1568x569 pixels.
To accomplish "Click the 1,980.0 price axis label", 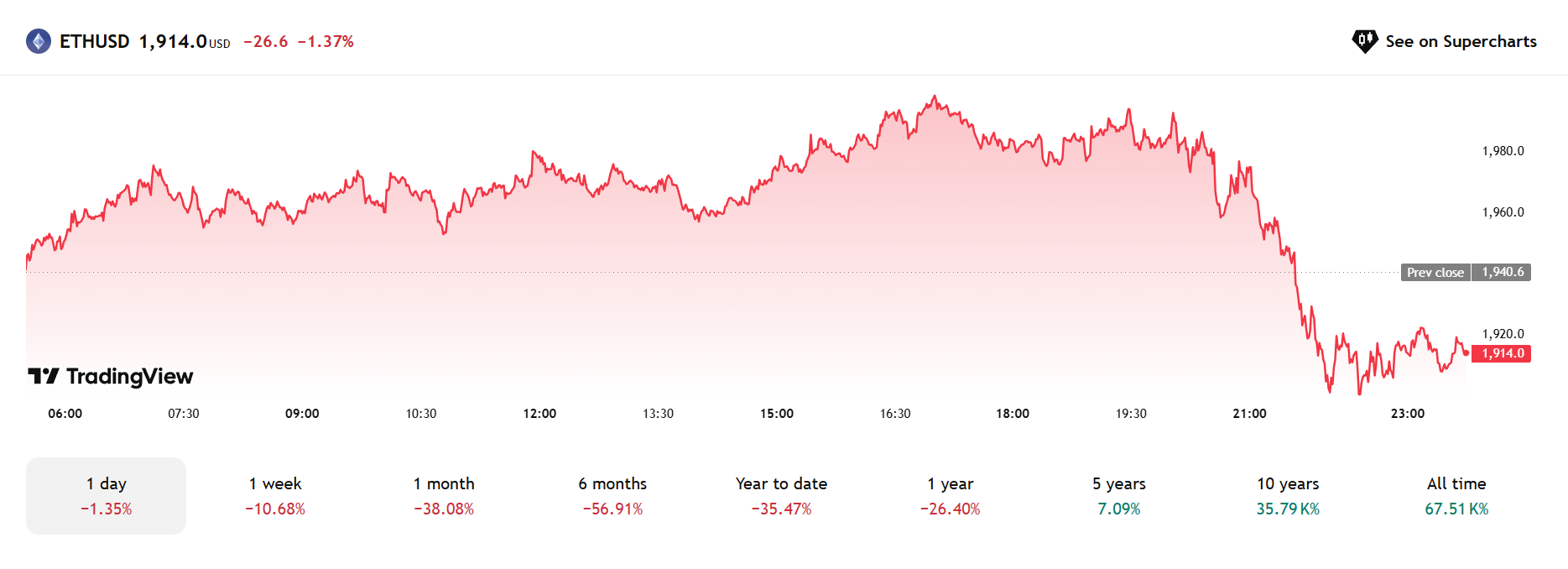I will point(1502,151).
